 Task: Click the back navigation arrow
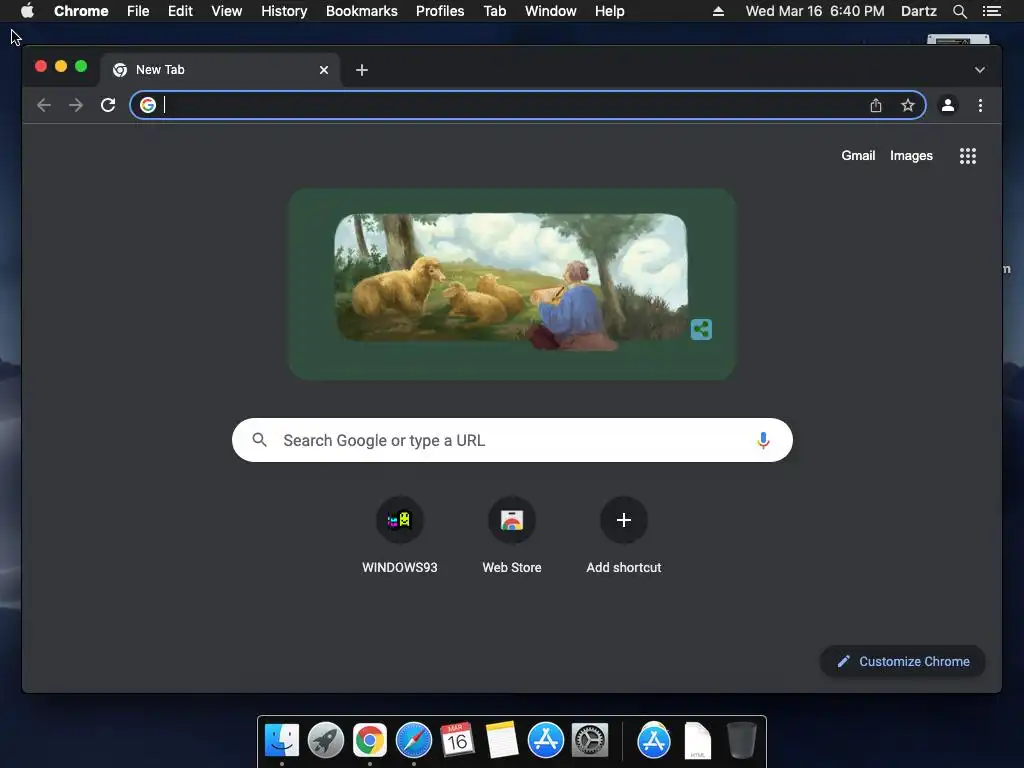(44, 105)
